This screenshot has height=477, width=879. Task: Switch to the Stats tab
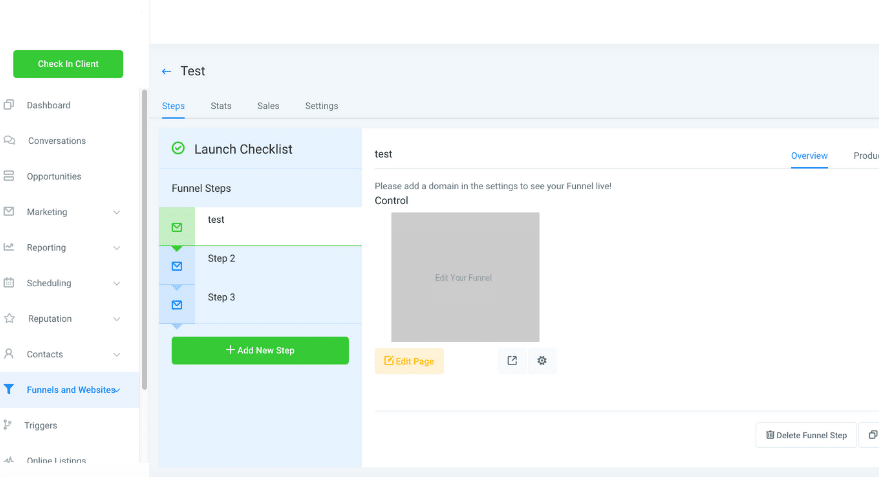tap(221, 106)
